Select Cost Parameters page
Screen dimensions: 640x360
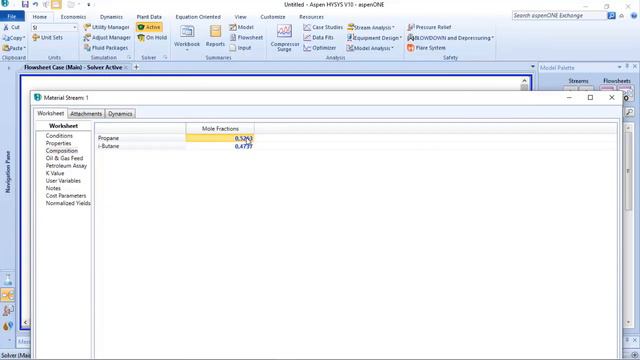[x=66, y=196]
